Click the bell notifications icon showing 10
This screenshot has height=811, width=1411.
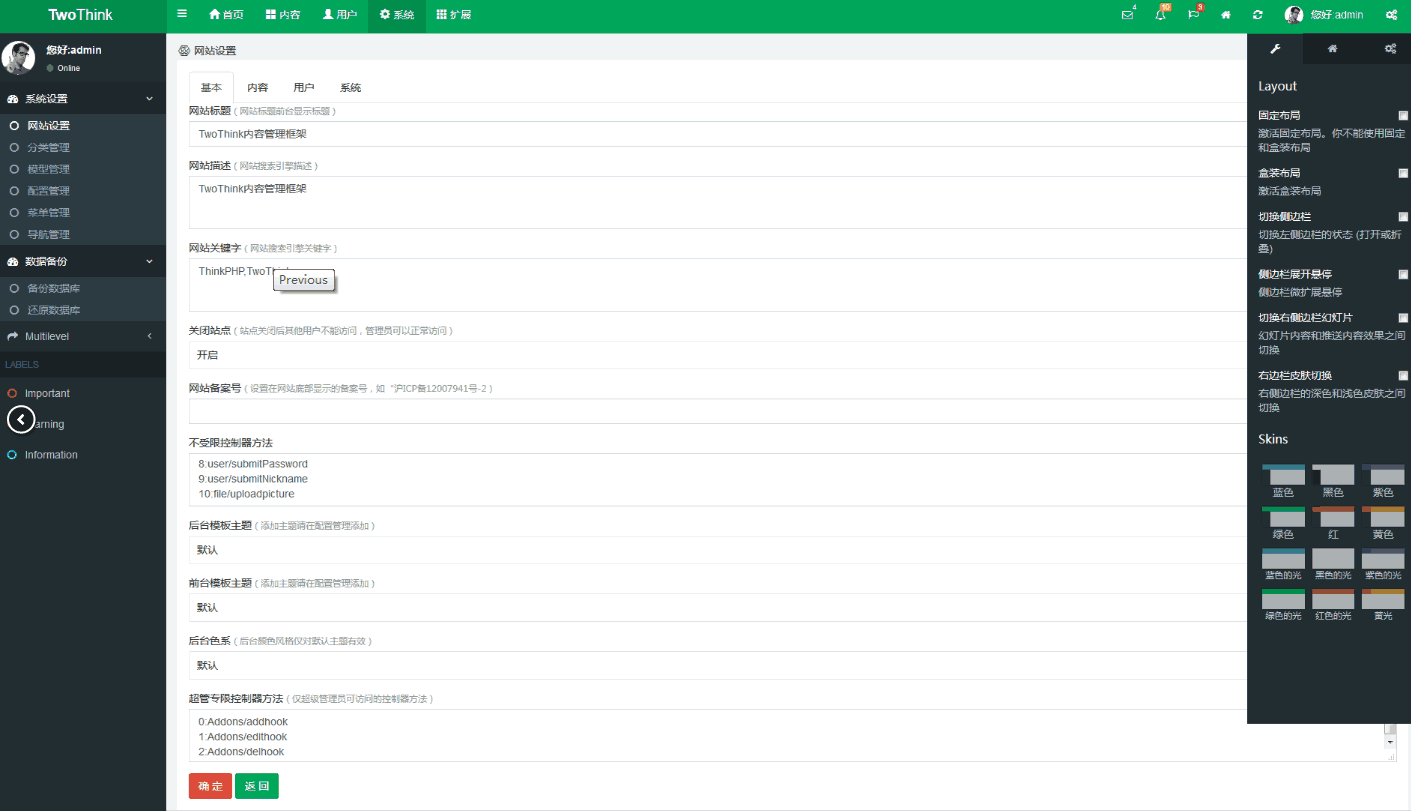point(1158,15)
